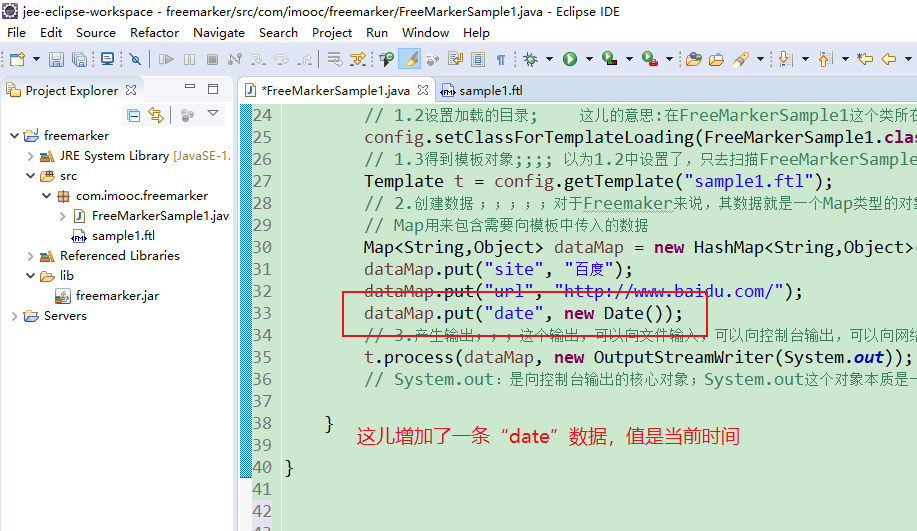The height and width of the screenshot is (531, 917).
Task: Collapse the com.imooc.freemarker package node
Action: tap(47, 196)
